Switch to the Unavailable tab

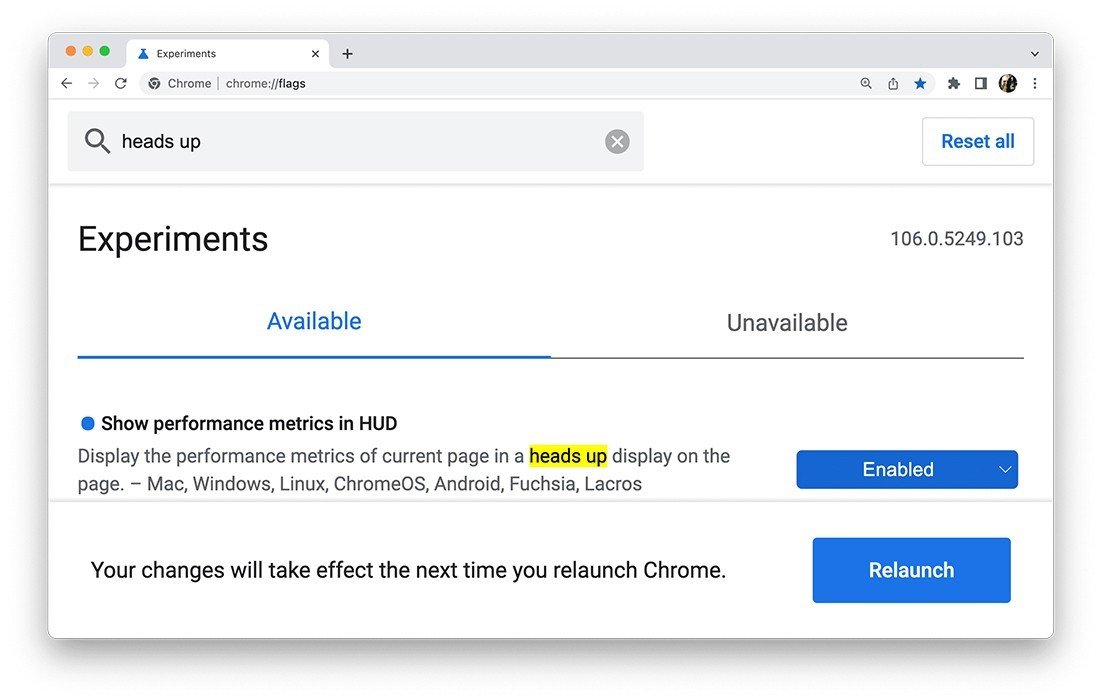[x=787, y=323]
